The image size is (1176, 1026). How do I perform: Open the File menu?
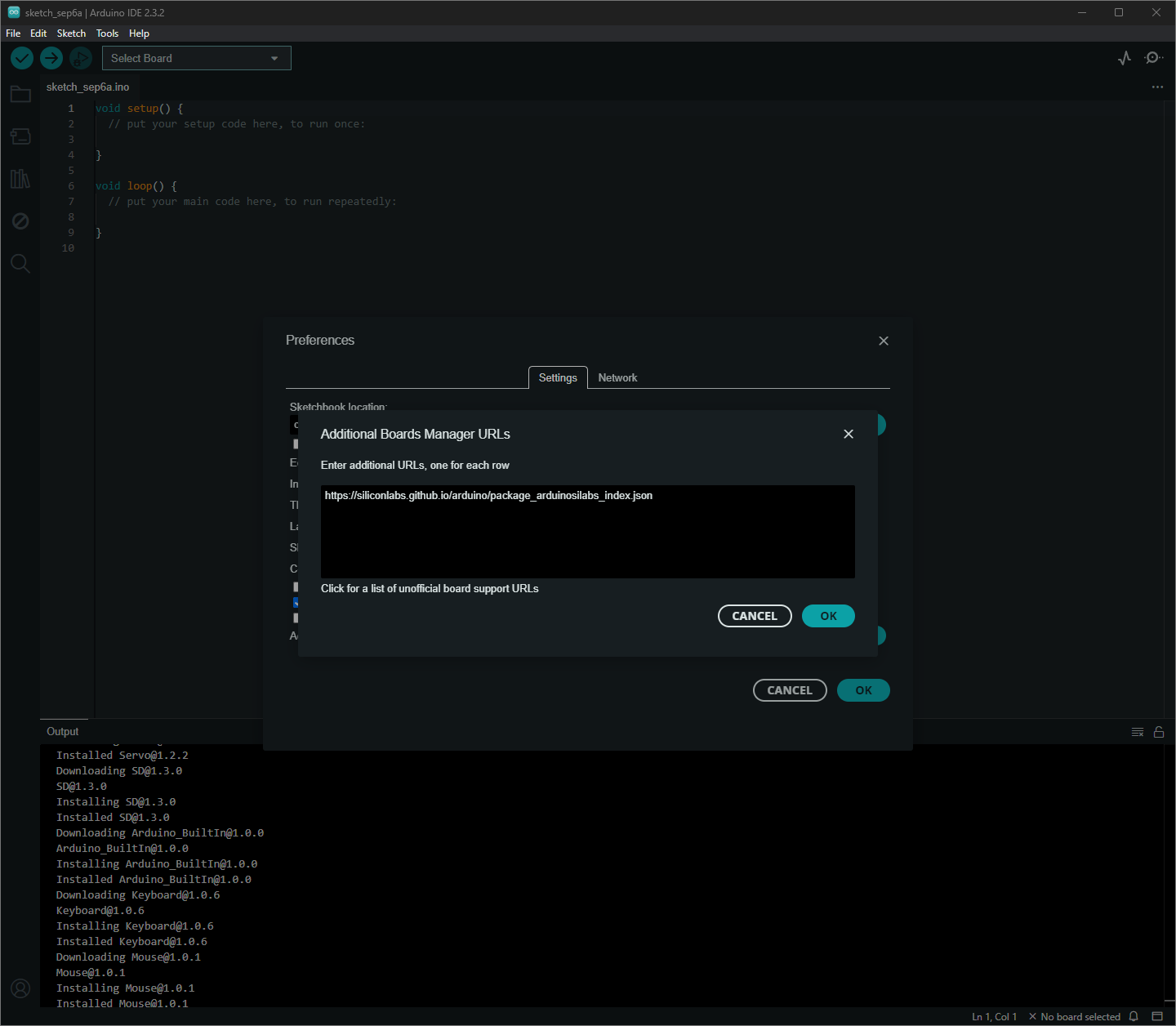(13, 33)
